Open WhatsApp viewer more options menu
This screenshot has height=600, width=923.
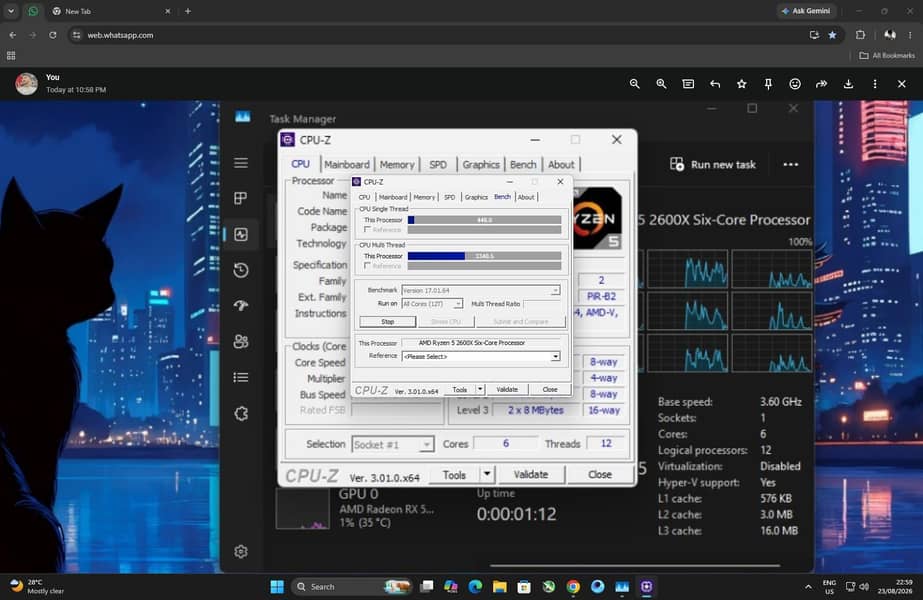tap(875, 84)
